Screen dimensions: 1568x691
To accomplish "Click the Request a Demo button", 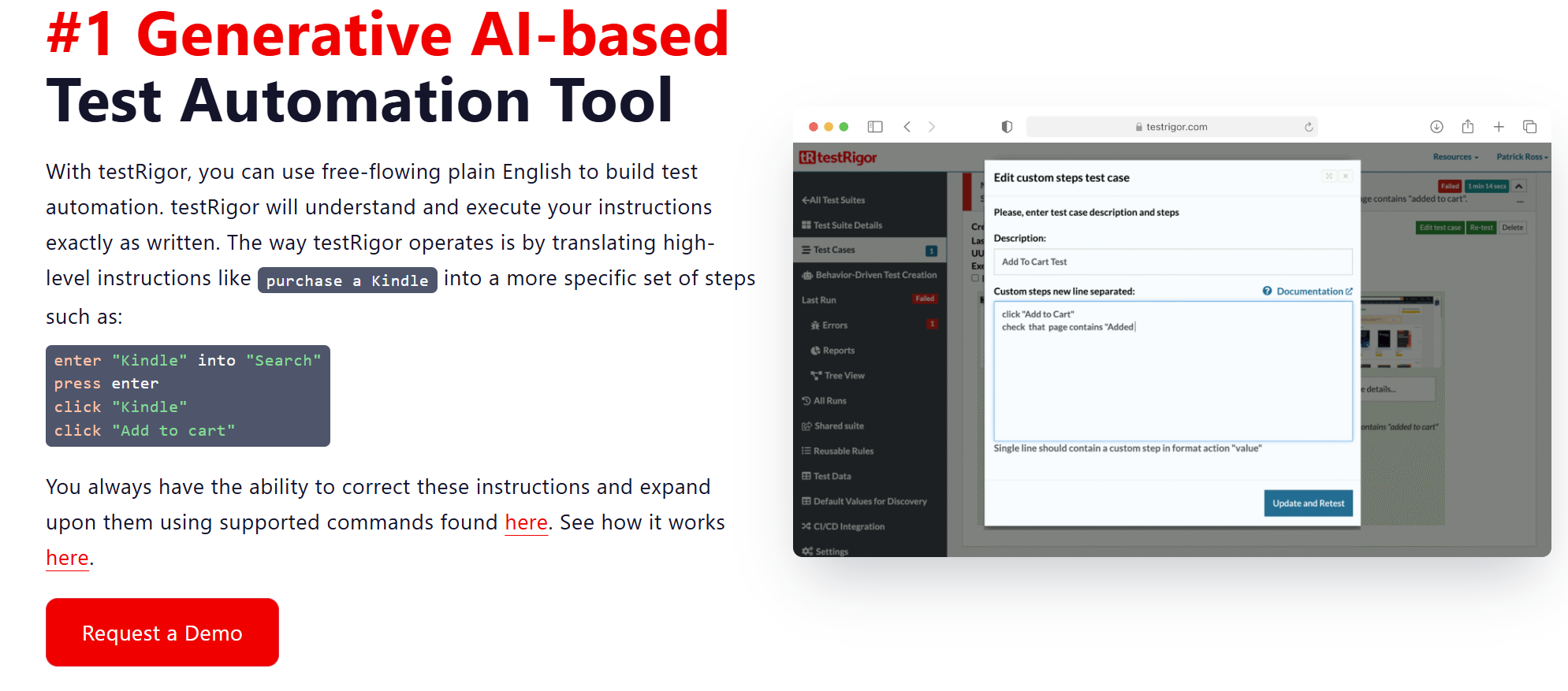I will click(x=162, y=633).
